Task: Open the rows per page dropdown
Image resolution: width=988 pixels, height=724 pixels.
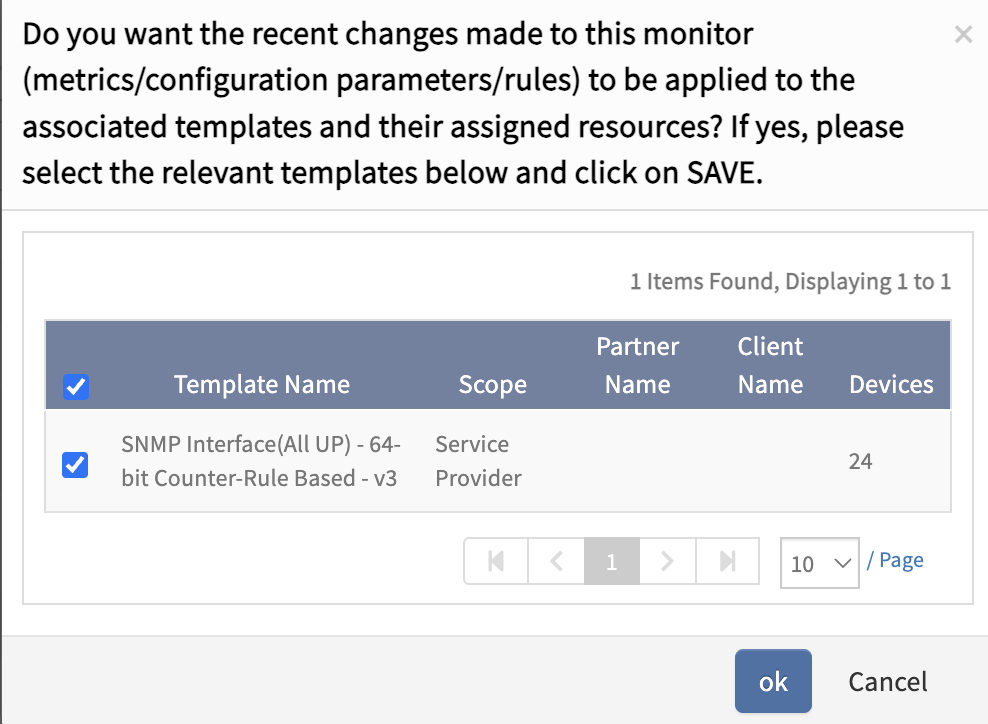Action: 819,563
